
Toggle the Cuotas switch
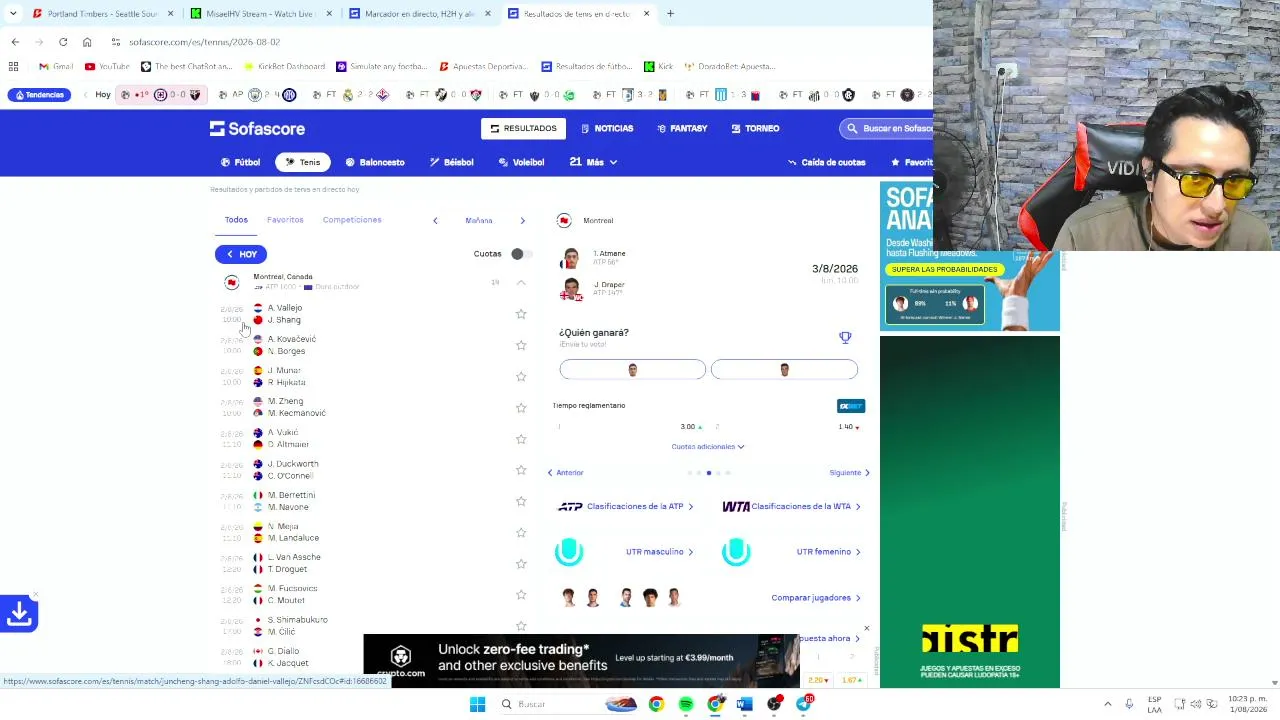point(521,254)
